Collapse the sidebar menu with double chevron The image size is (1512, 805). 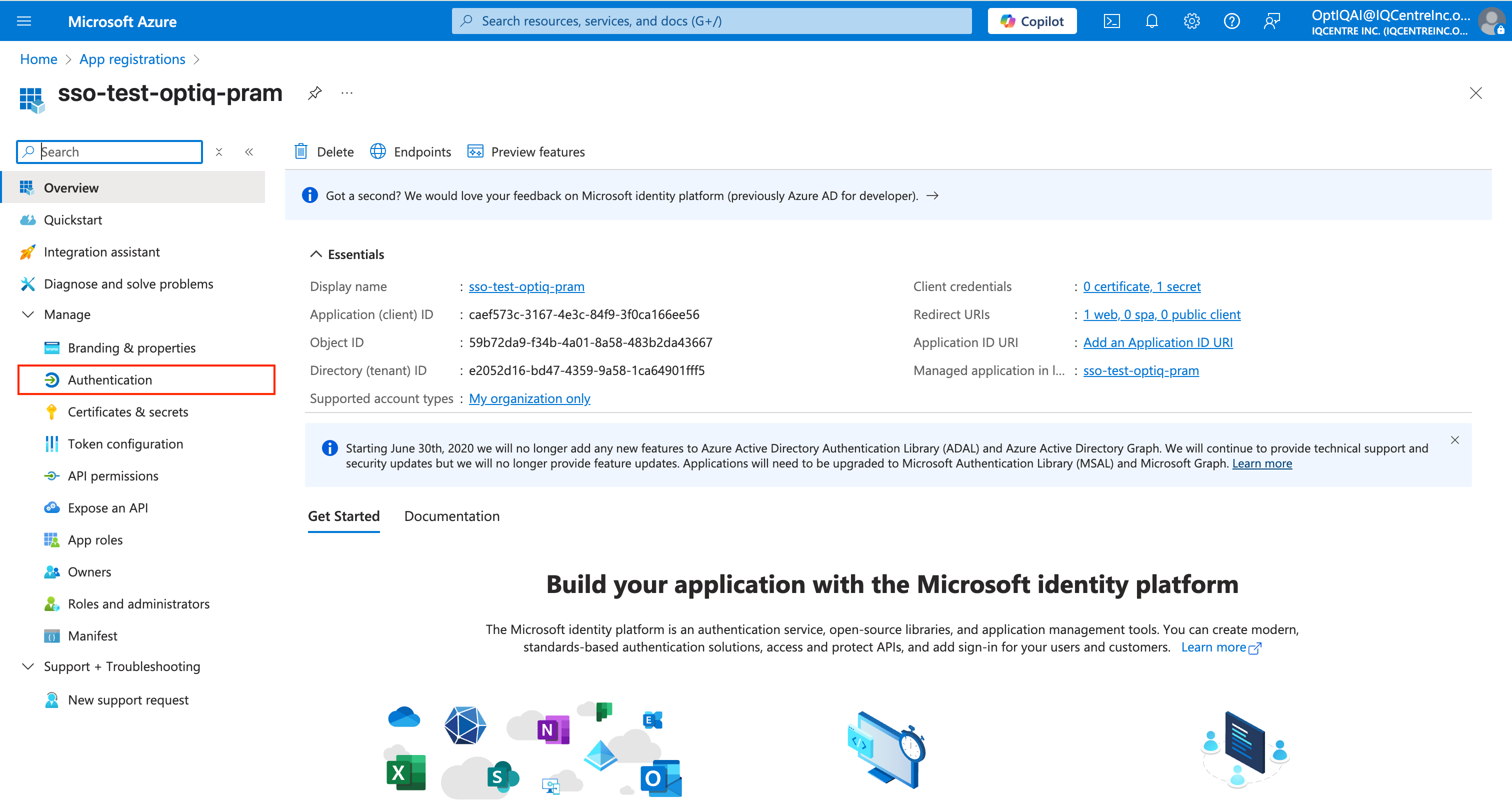click(x=249, y=152)
